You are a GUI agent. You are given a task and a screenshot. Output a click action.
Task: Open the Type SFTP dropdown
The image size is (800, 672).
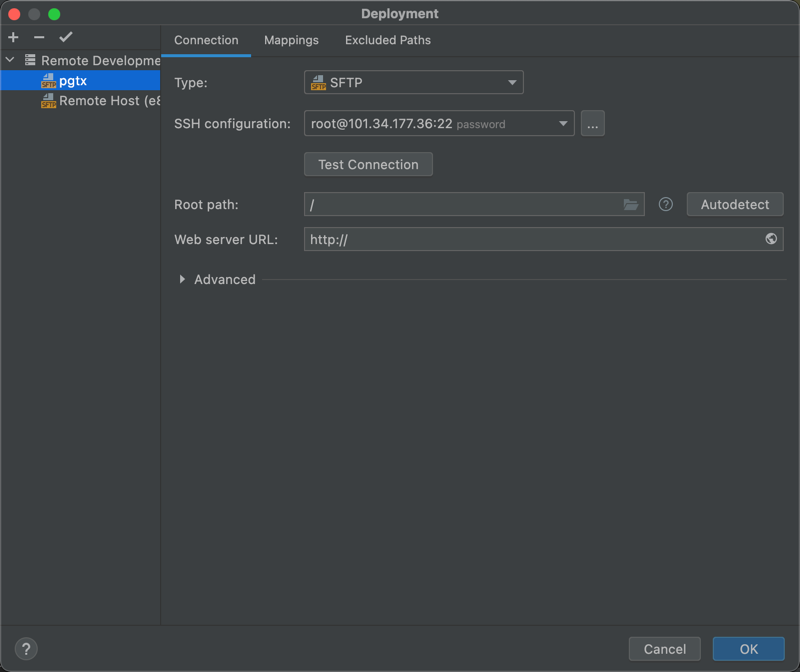(413, 82)
